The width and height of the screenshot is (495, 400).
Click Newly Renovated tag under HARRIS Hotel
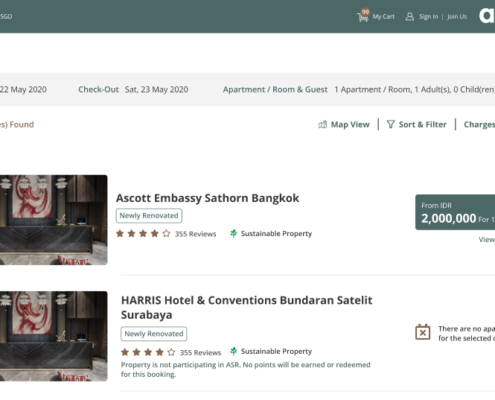click(x=154, y=334)
